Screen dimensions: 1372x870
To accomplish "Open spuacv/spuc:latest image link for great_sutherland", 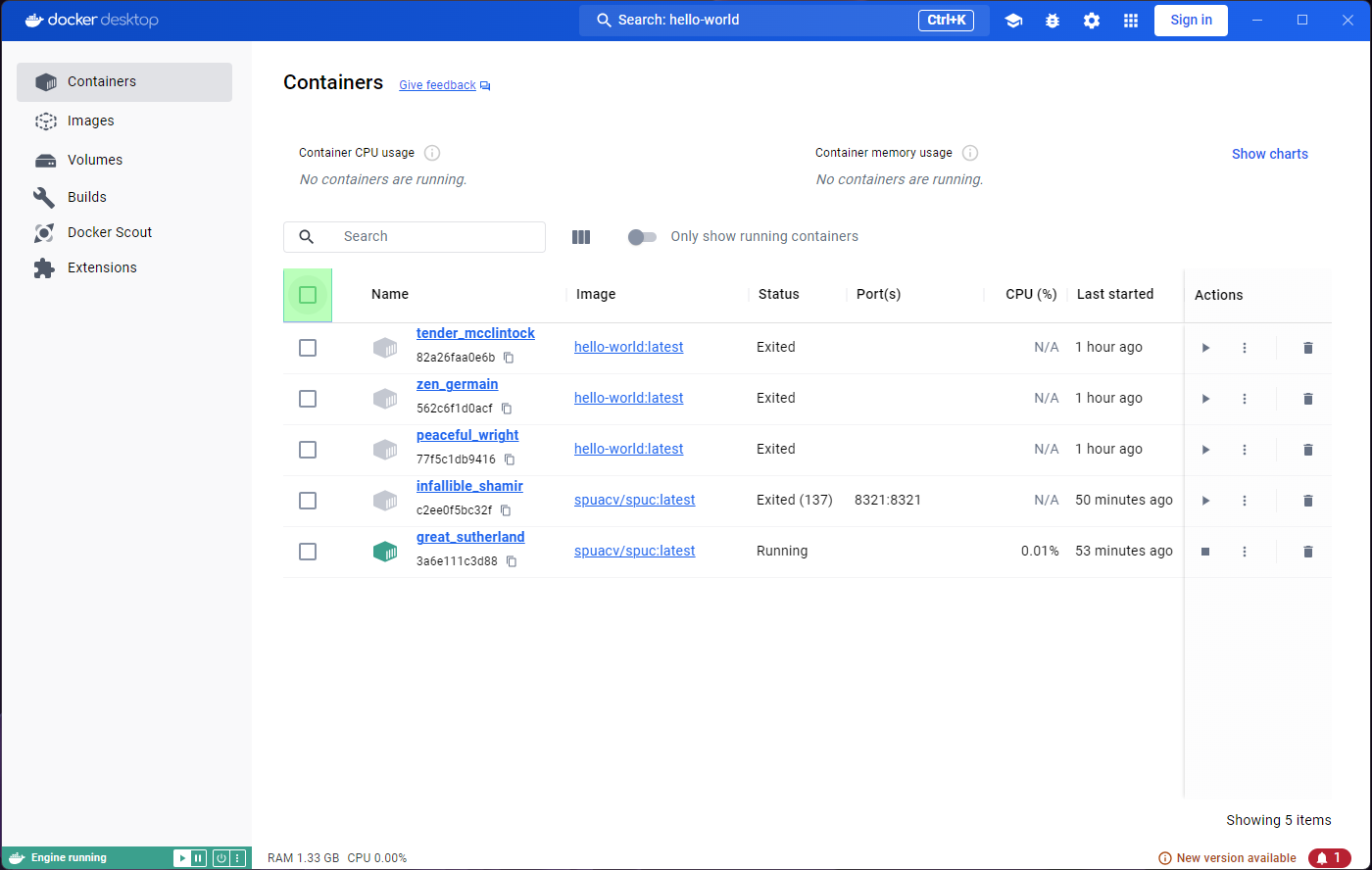I will click(x=634, y=551).
